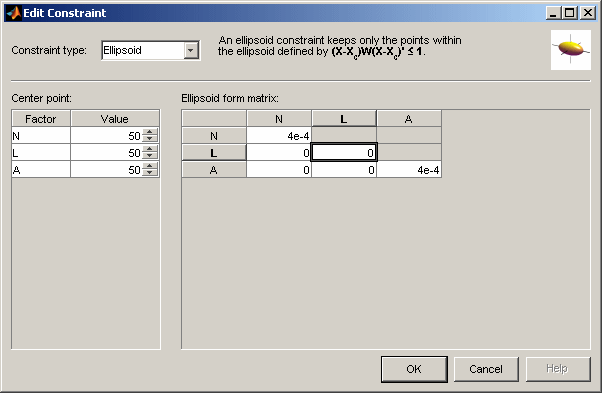Select factor row N in center point table
Image resolution: width=602 pixels, height=393 pixels.
41,136
